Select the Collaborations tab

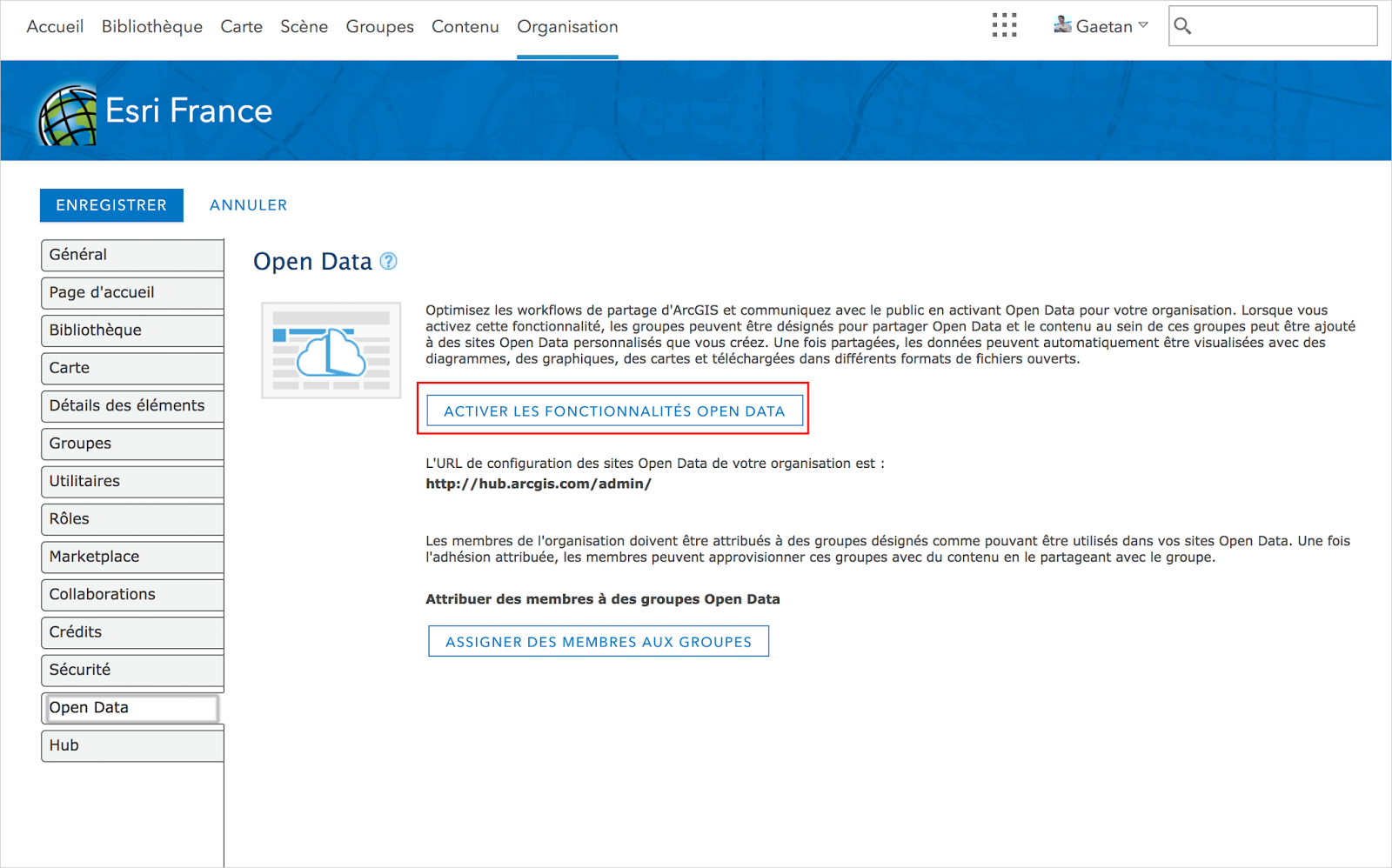[x=132, y=594]
